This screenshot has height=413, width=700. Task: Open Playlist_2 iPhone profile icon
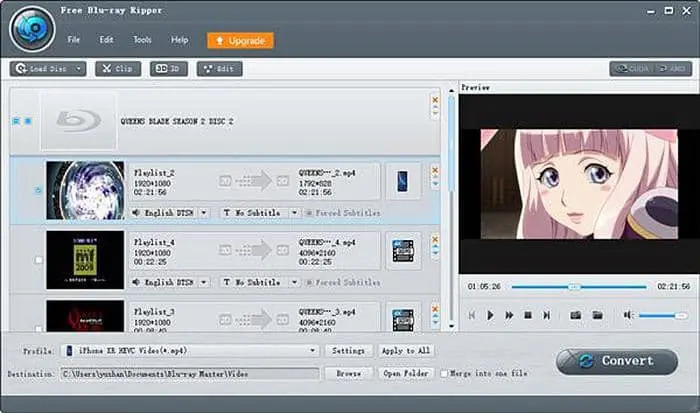[x=403, y=182]
